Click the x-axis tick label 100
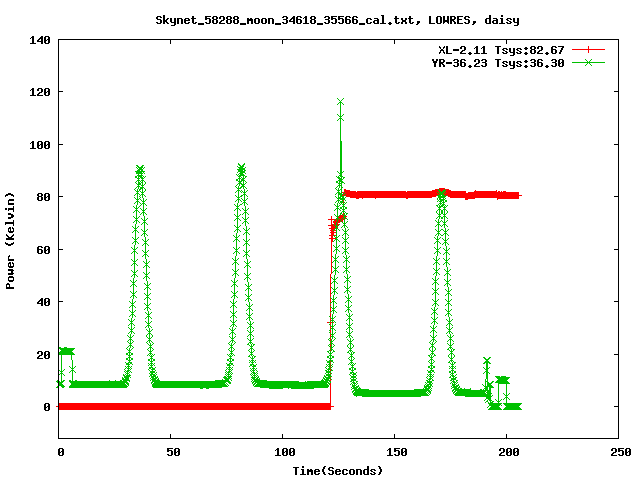 tap(284, 452)
